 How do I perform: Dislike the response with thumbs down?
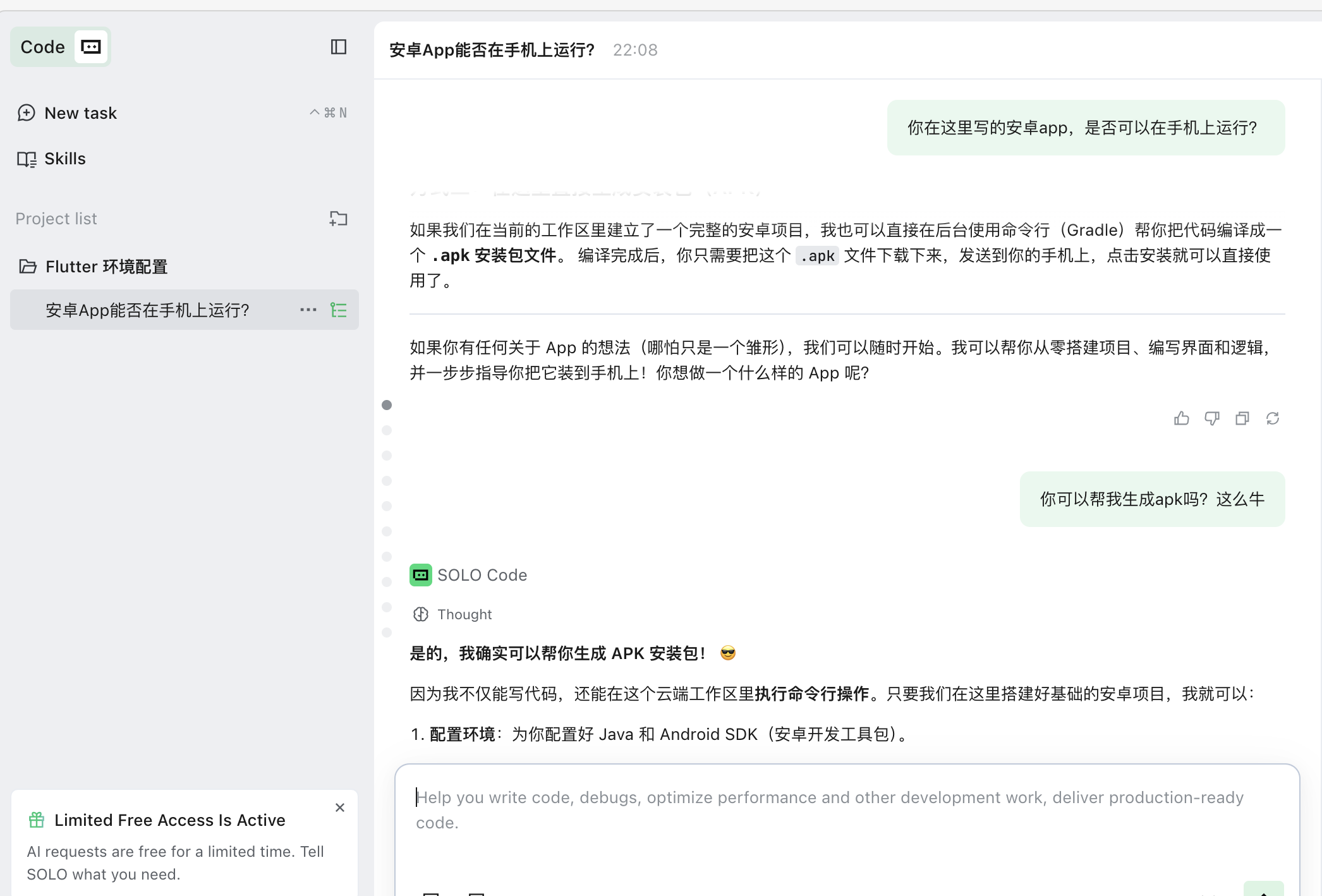click(x=1211, y=418)
